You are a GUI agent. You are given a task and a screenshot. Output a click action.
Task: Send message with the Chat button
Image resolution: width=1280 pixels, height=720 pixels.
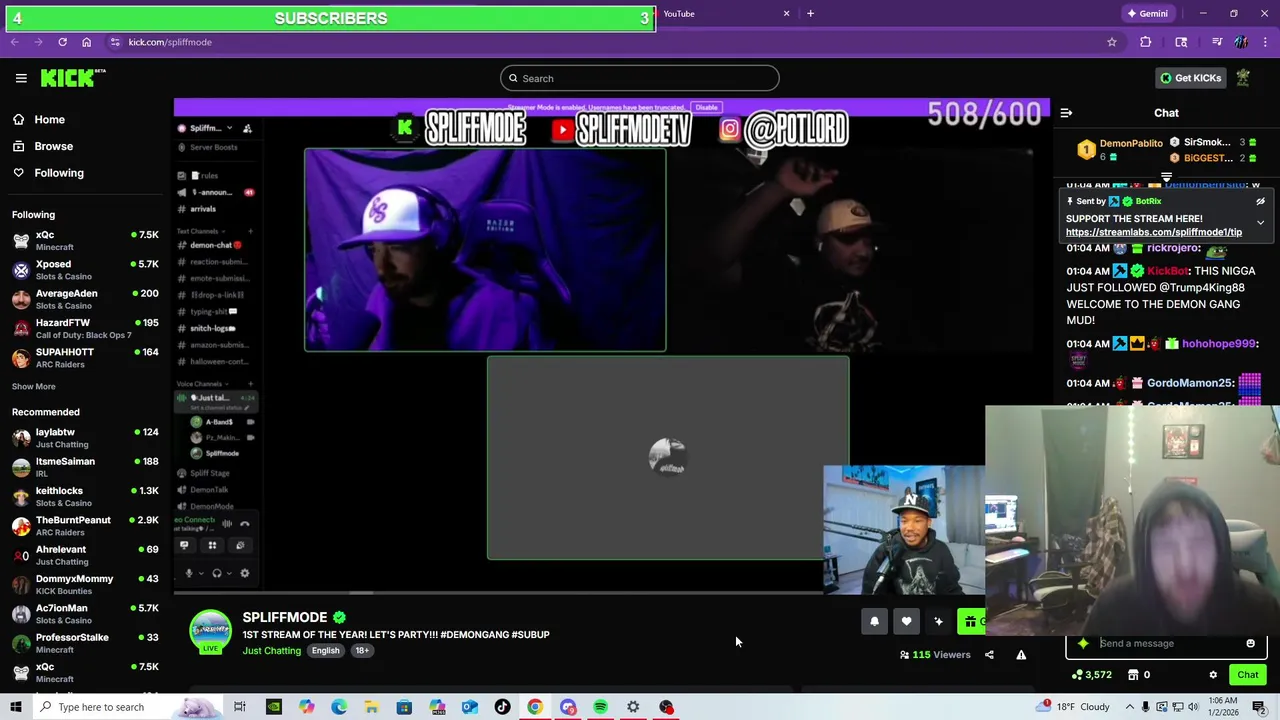pos(1247,675)
